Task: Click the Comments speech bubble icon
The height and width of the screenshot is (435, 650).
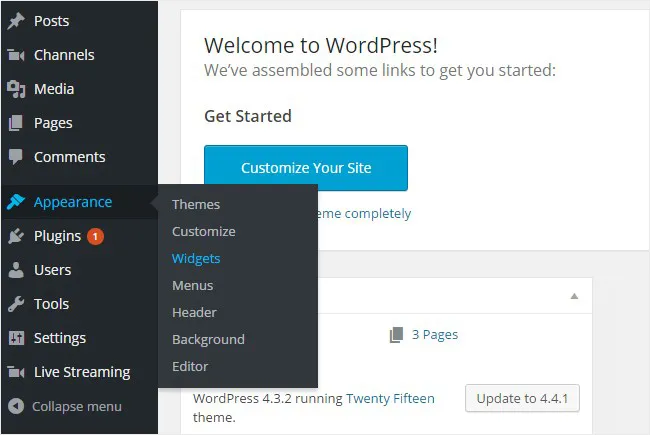Action: pyautogui.click(x=16, y=157)
